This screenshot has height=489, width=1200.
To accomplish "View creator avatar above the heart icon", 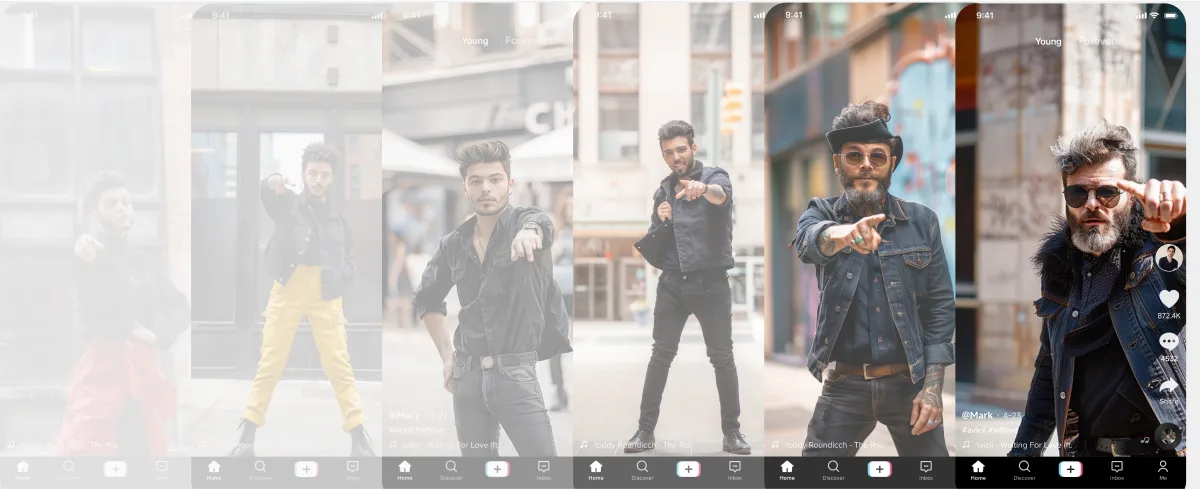I will [1168, 258].
